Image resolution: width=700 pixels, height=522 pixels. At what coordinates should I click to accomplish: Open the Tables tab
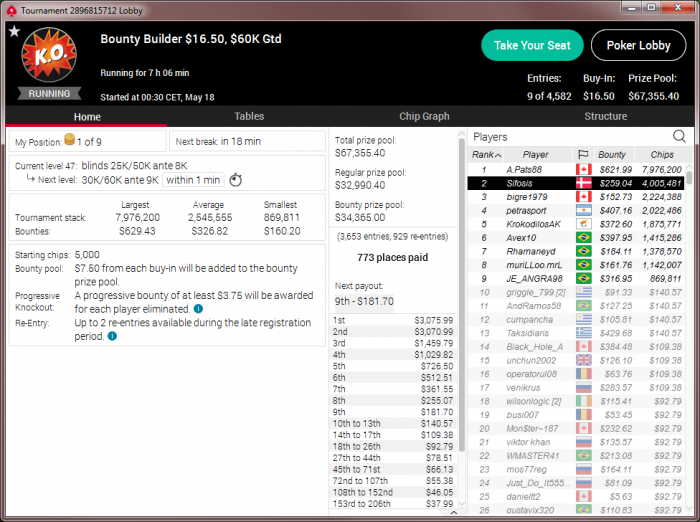coord(249,116)
